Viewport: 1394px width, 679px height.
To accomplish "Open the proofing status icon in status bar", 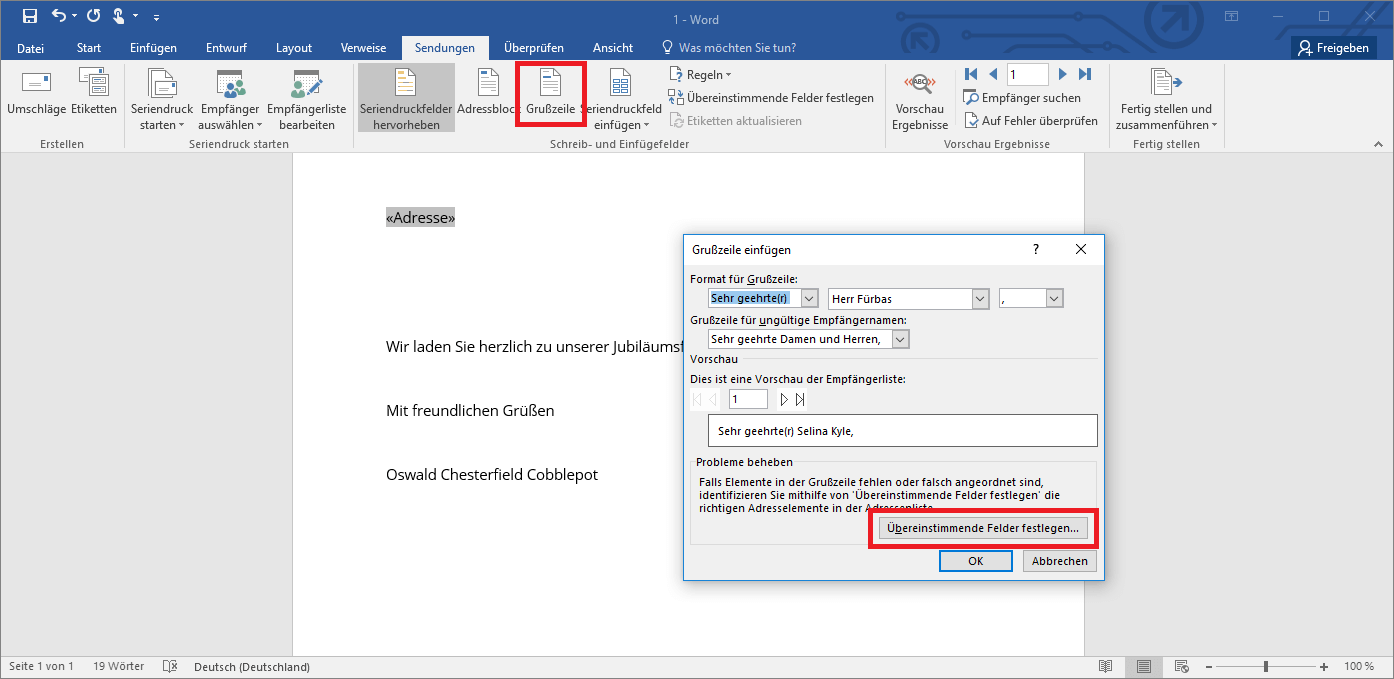I will pos(170,666).
